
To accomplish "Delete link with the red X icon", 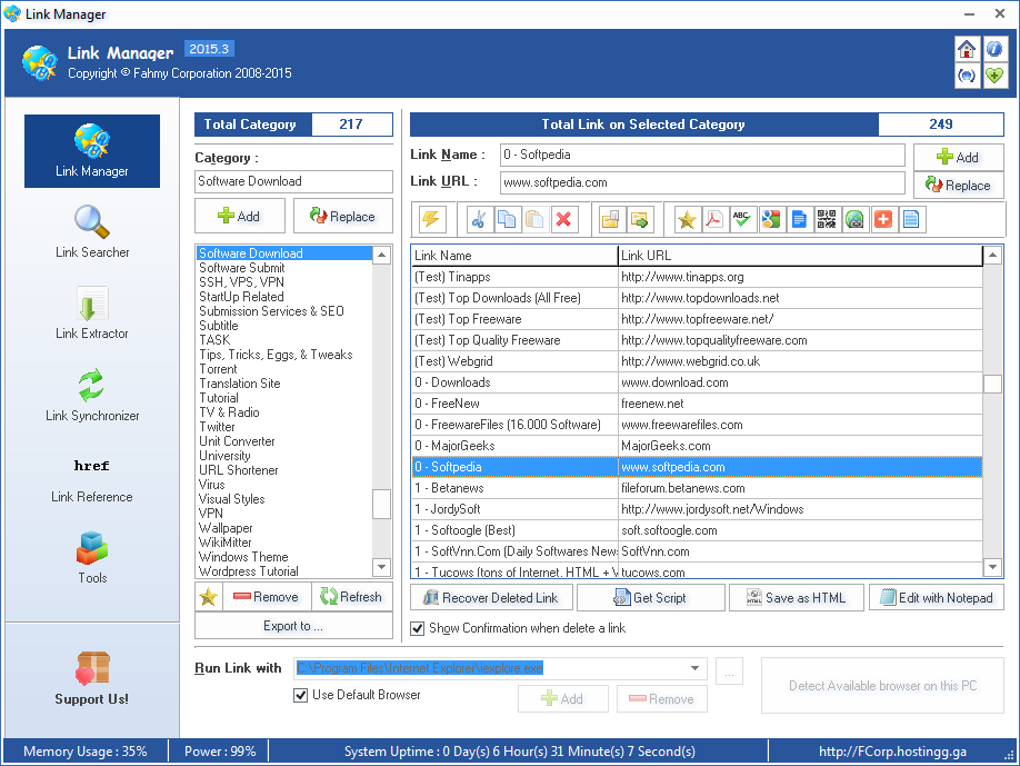I will tap(563, 220).
